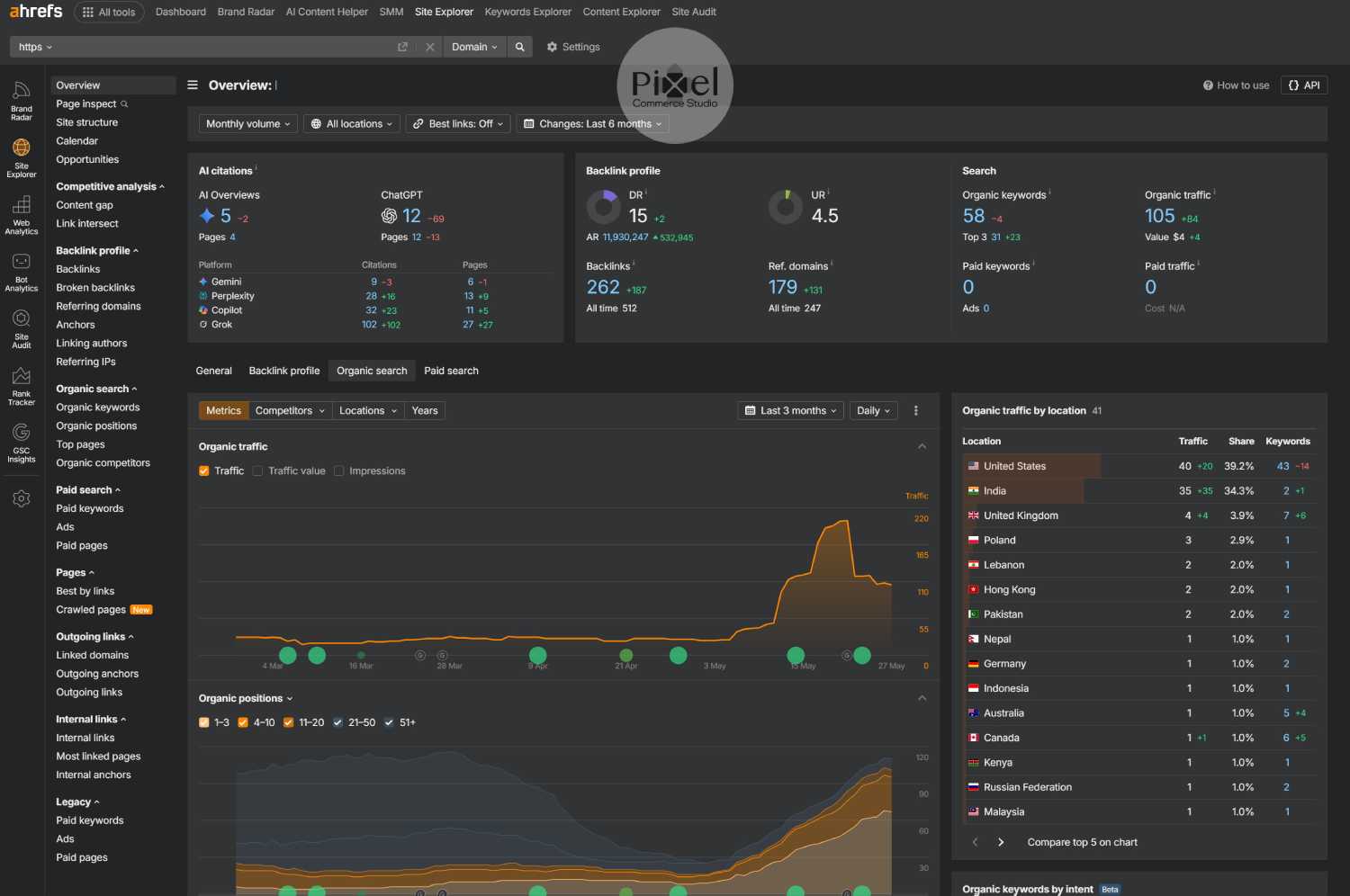
Task: Open the https protocol dropdown
Action: (36, 47)
